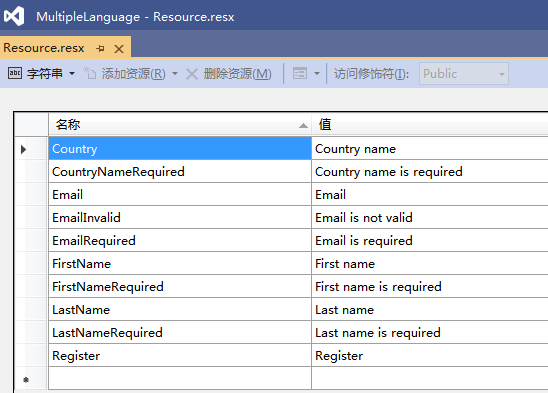The image size is (548, 393).
Task: Open the access modifier Public combo box
Action: 464,73
